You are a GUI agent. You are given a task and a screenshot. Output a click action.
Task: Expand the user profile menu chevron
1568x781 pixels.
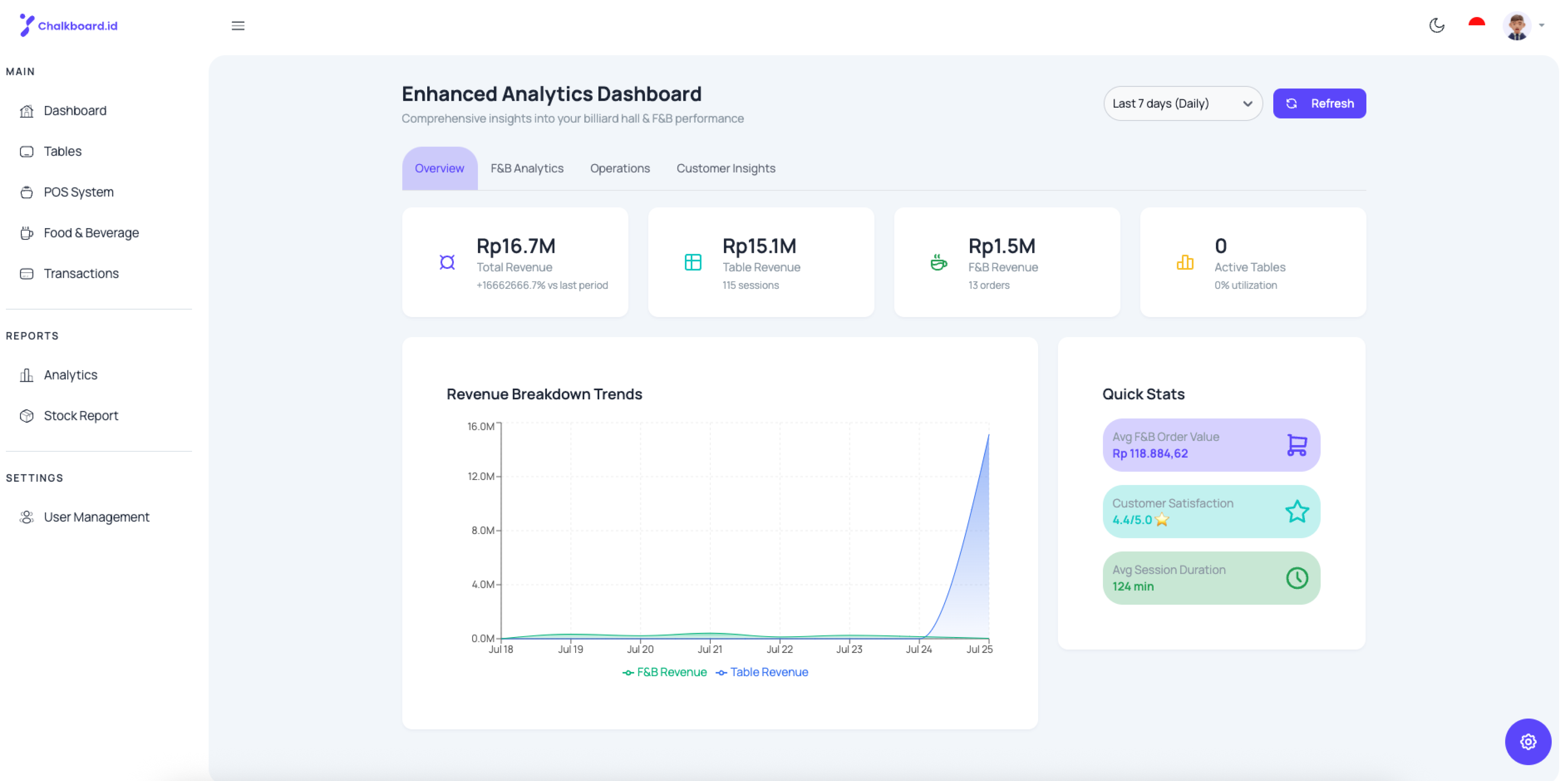1542,25
